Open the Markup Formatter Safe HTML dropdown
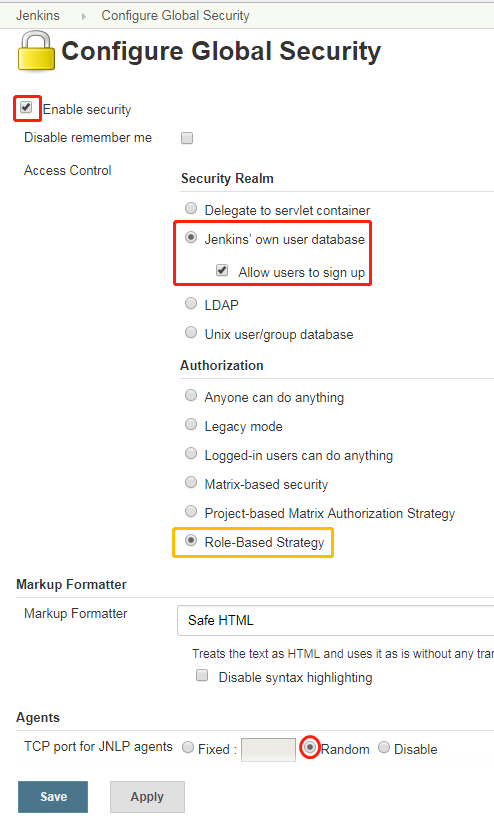The height and width of the screenshot is (822, 494). pos(336,621)
